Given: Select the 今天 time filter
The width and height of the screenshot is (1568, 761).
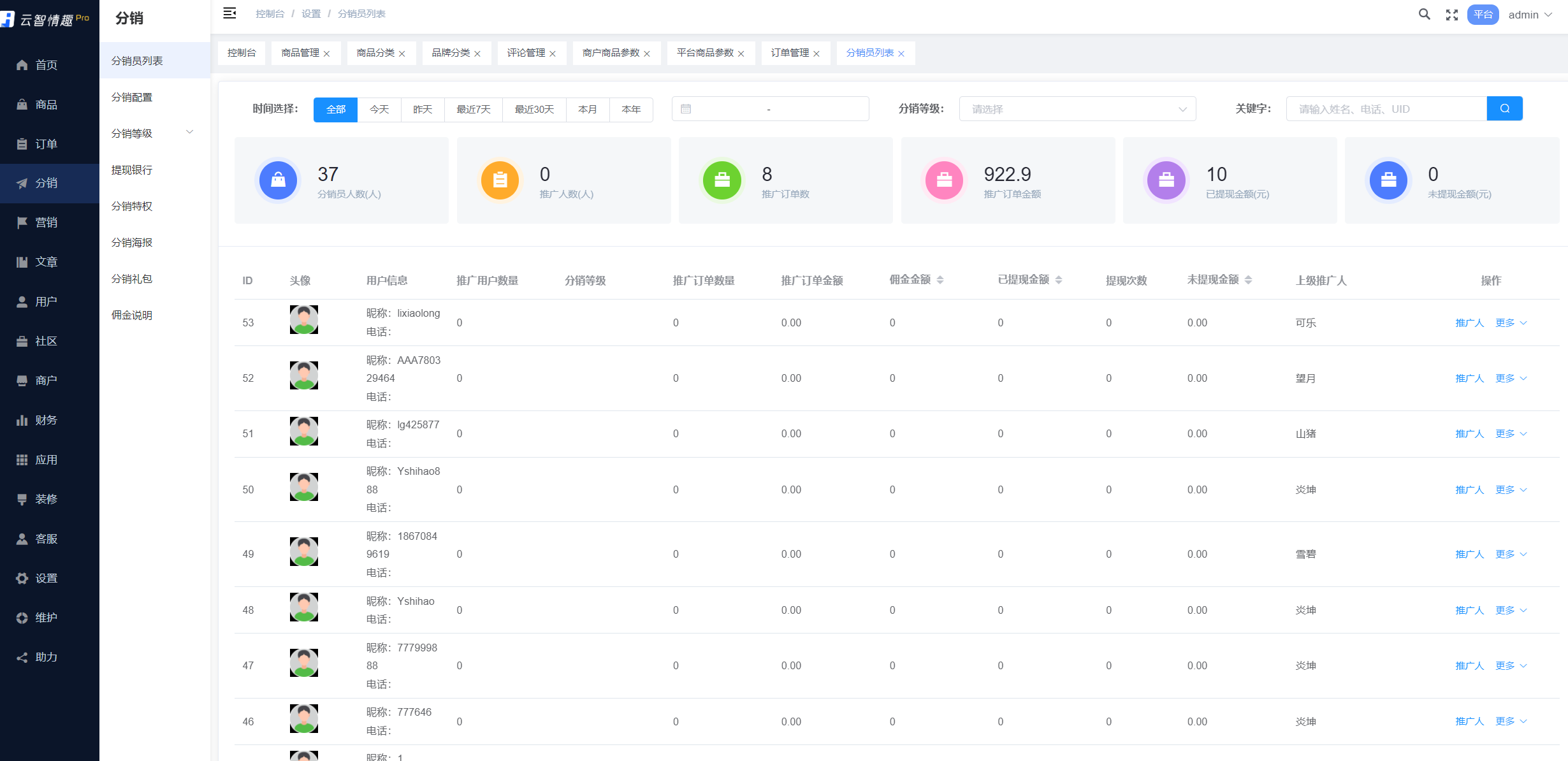Looking at the screenshot, I should click(x=379, y=110).
